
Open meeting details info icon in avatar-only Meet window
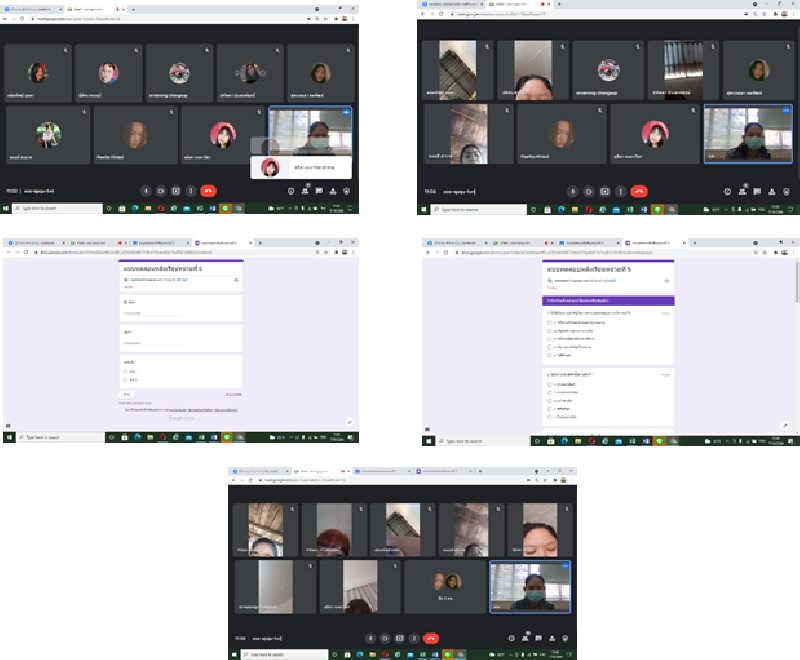[x=291, y=190]
